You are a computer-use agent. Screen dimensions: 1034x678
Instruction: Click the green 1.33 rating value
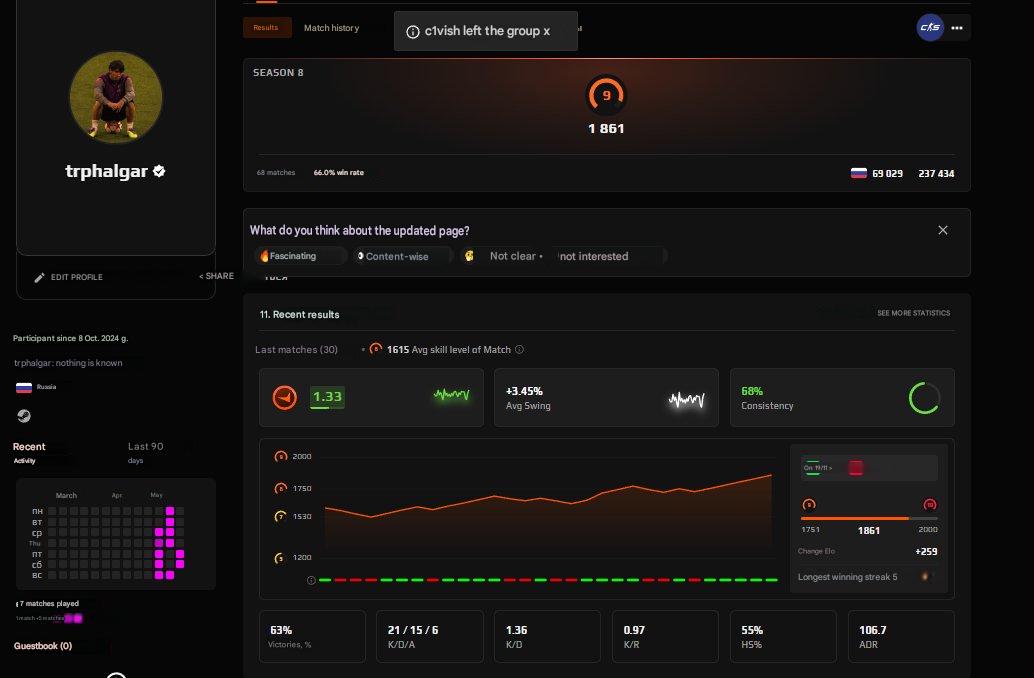point(327,396)
